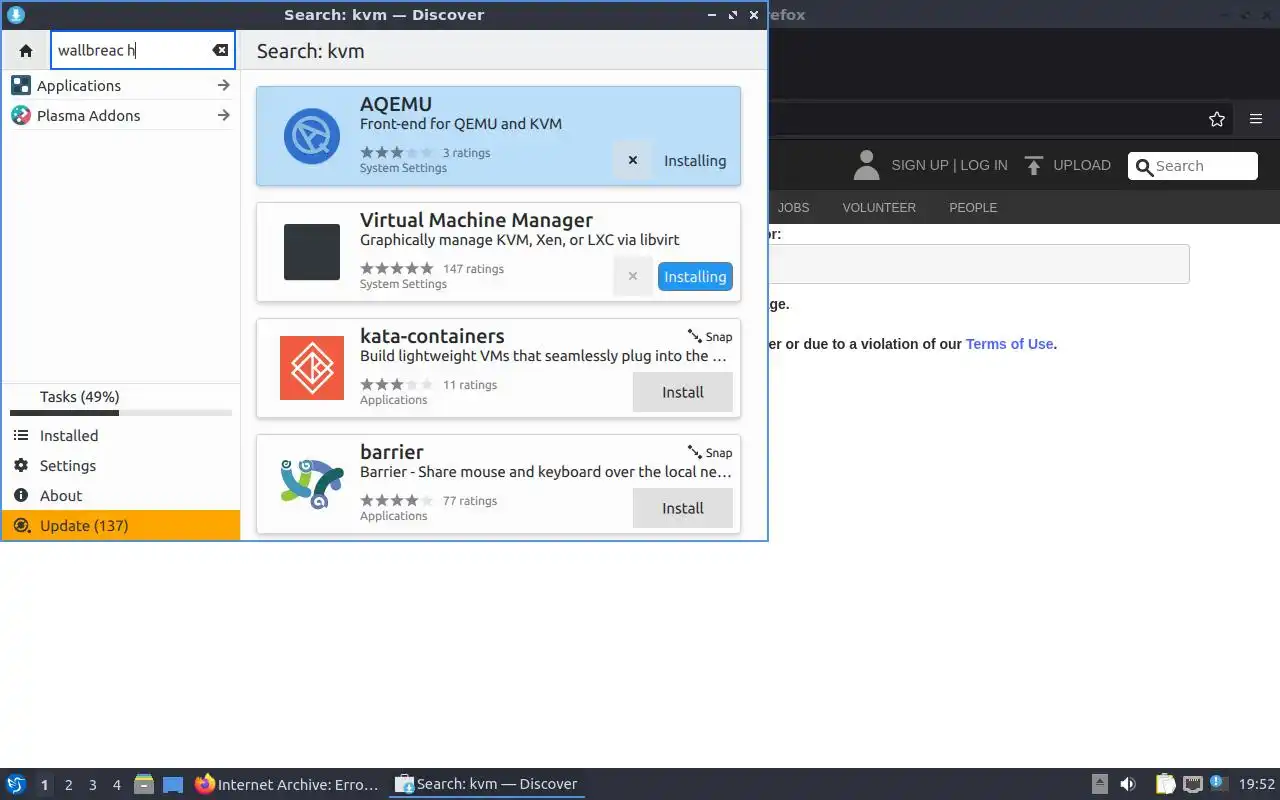Image resolution: width=1280 pixels, height=800 pixels.
Task: Click the Applications category icon
Action: pyautogui.click(x=21, y=86)
